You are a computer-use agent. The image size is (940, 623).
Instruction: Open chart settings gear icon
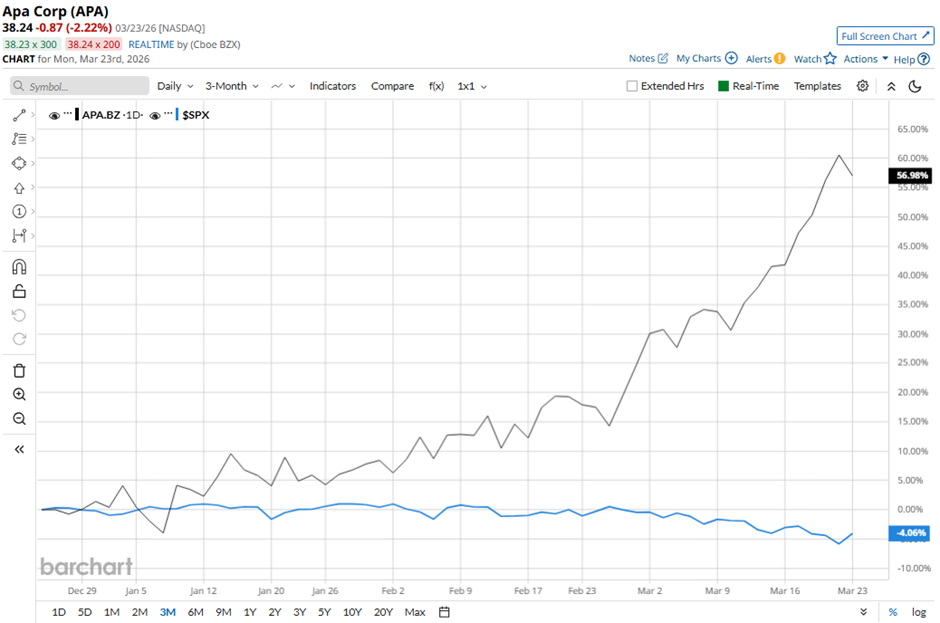click(862, 86)
